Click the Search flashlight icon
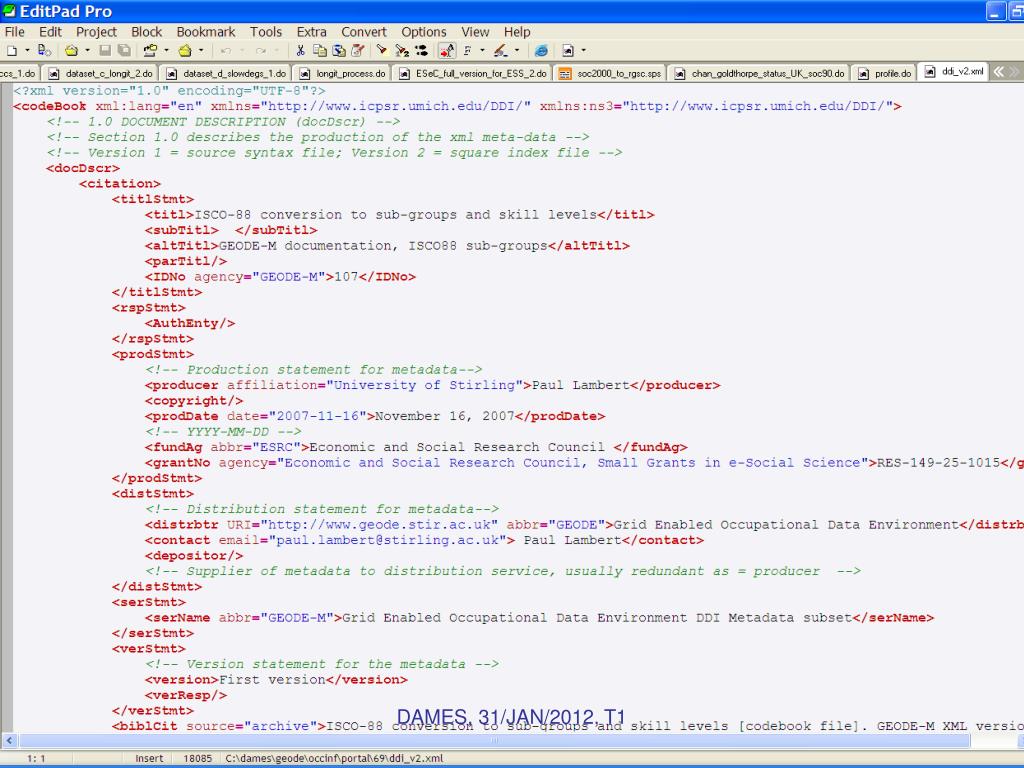The width and height of the screenshot is (1024, 768). point(382,50)
